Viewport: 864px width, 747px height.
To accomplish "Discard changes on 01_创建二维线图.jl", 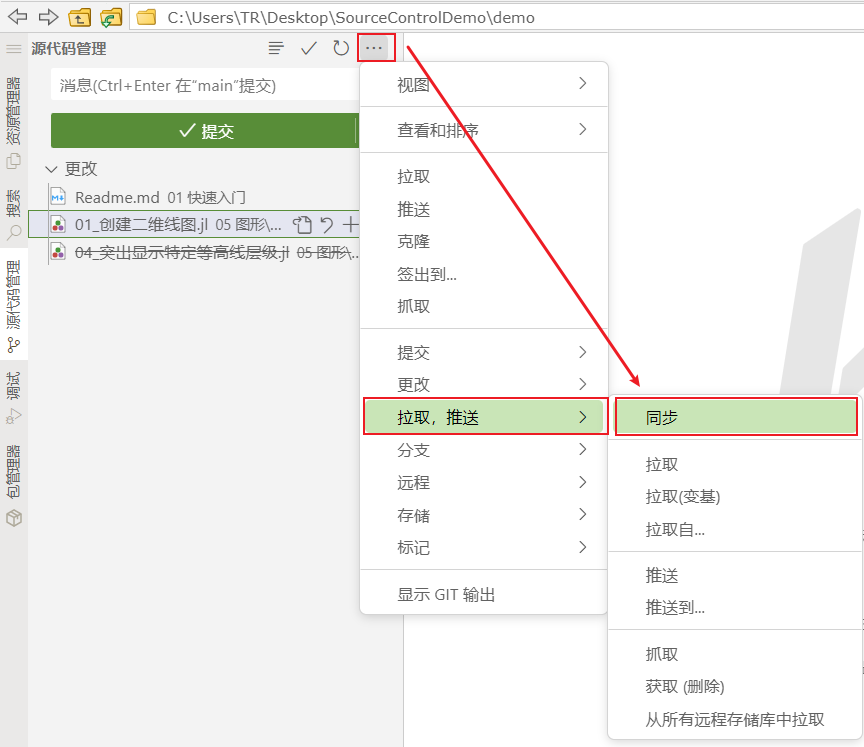I will coord(326,225).
